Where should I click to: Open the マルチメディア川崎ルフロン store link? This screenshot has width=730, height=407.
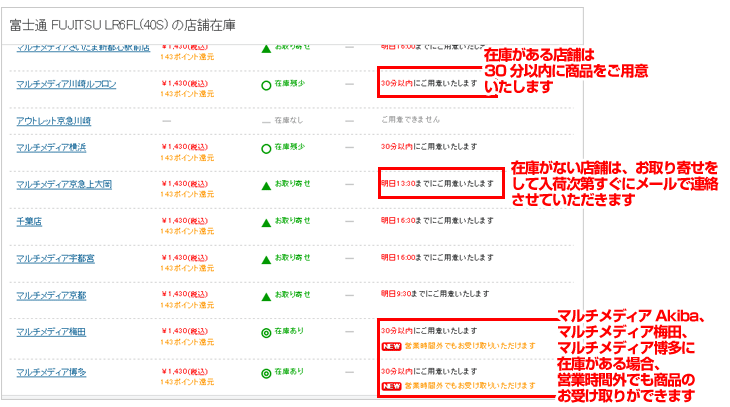click(66, 84)
